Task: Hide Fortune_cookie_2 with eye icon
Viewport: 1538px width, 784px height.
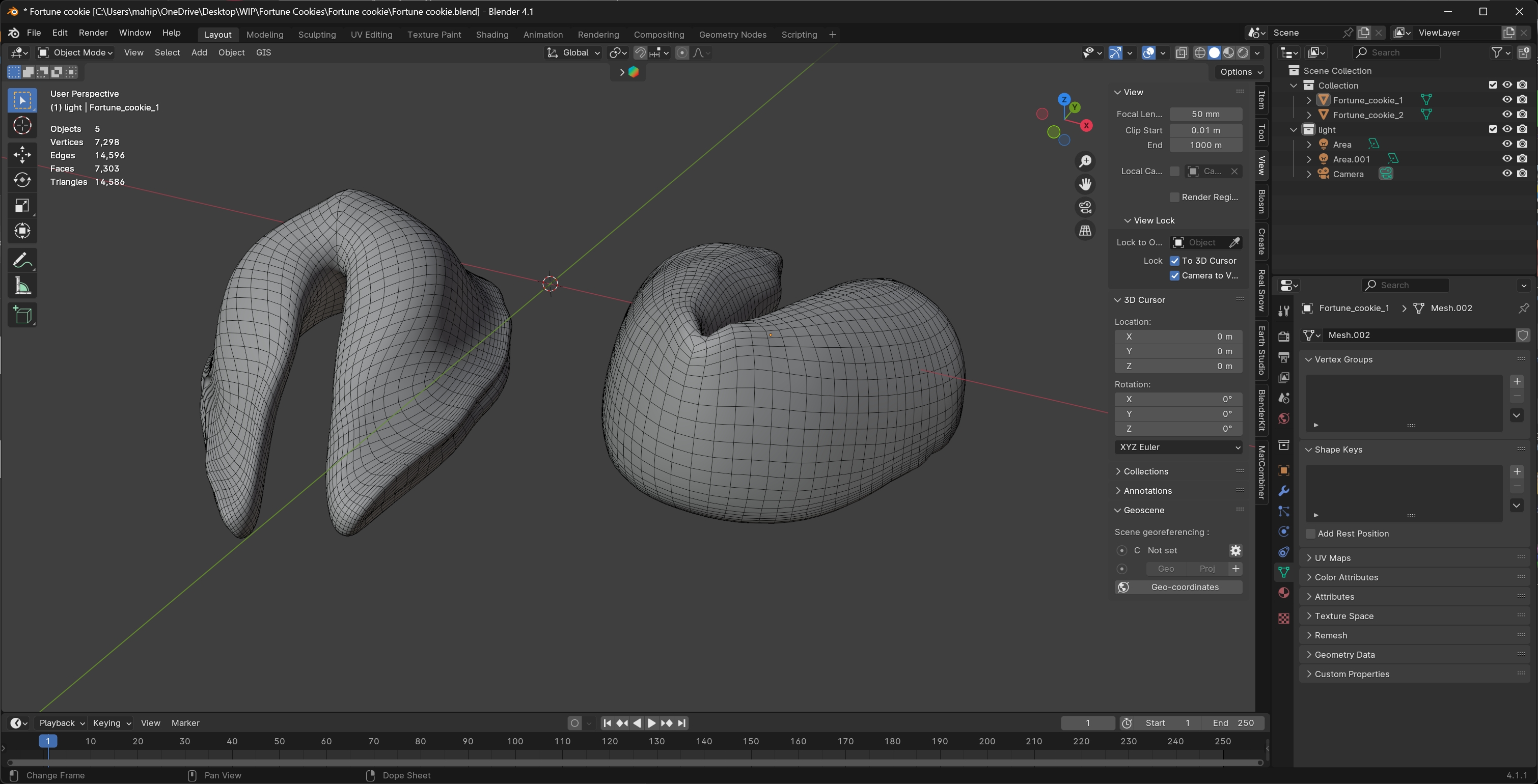Action: tap(1507, 115)
